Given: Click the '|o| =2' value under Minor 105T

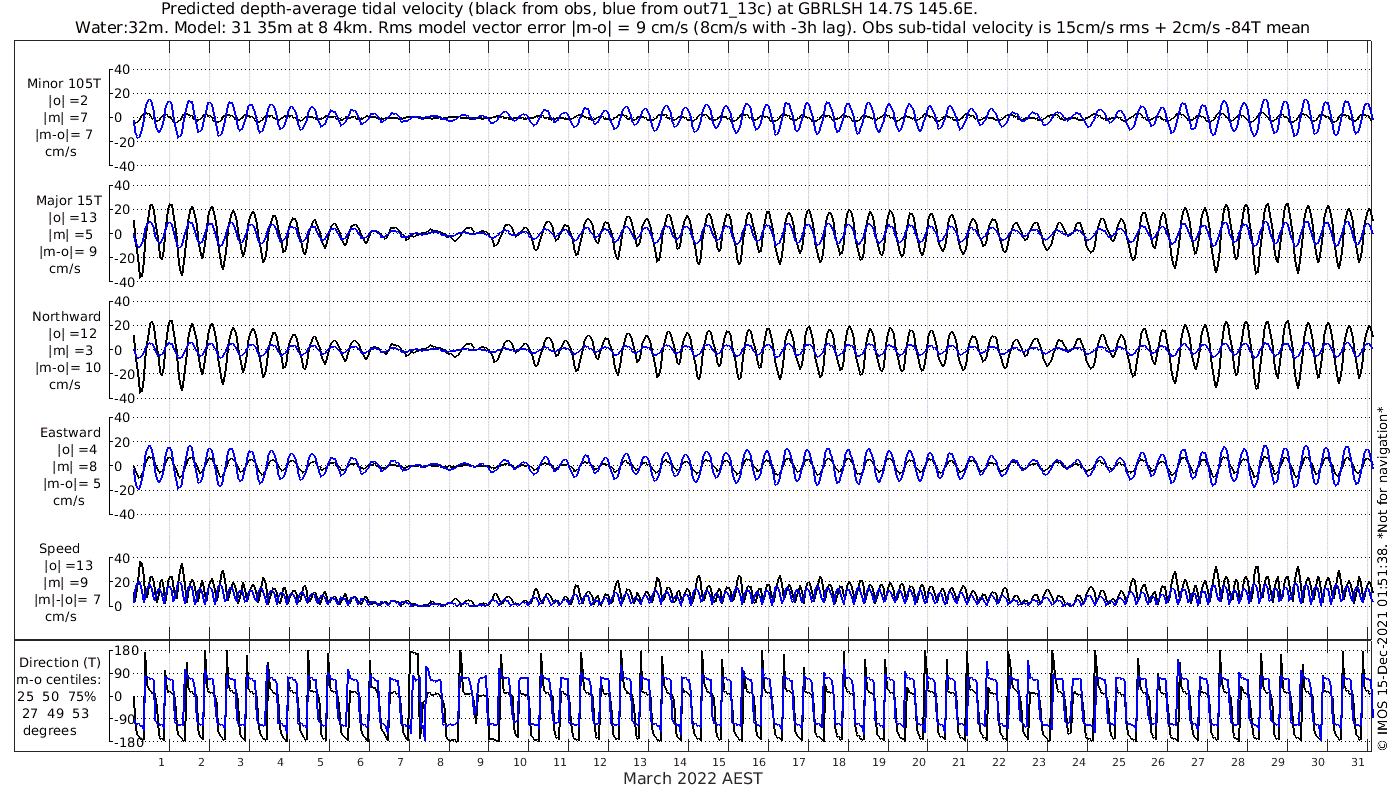Looking at the screenshot, I should tap(70, 101).
